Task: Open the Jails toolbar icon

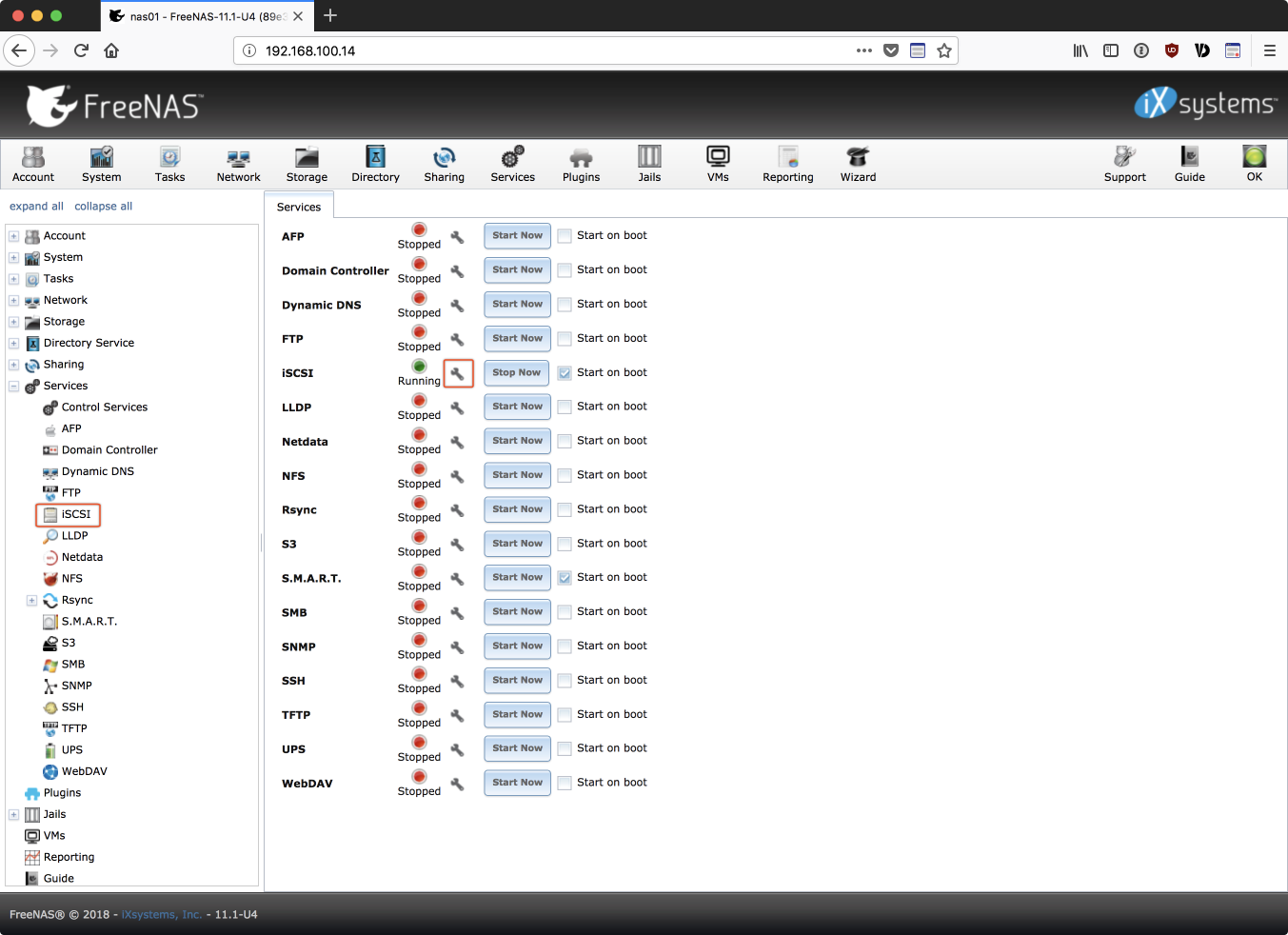Action: (649, 164)
